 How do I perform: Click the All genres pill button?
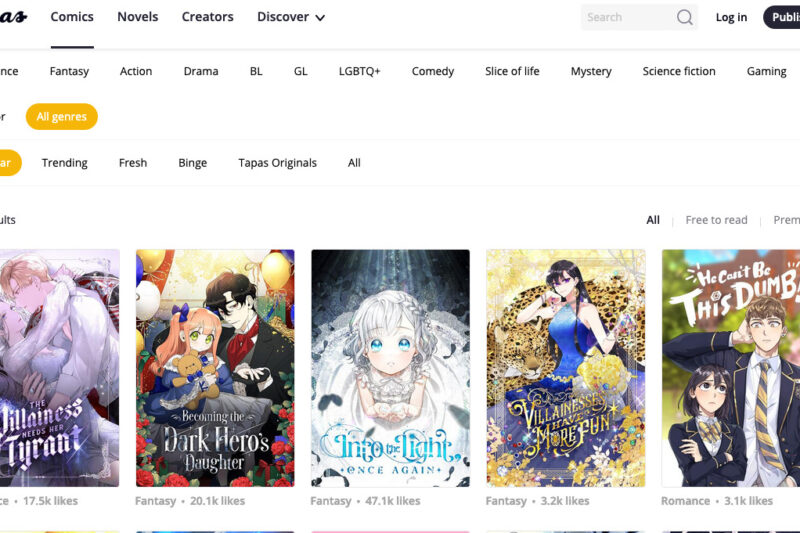62,117
